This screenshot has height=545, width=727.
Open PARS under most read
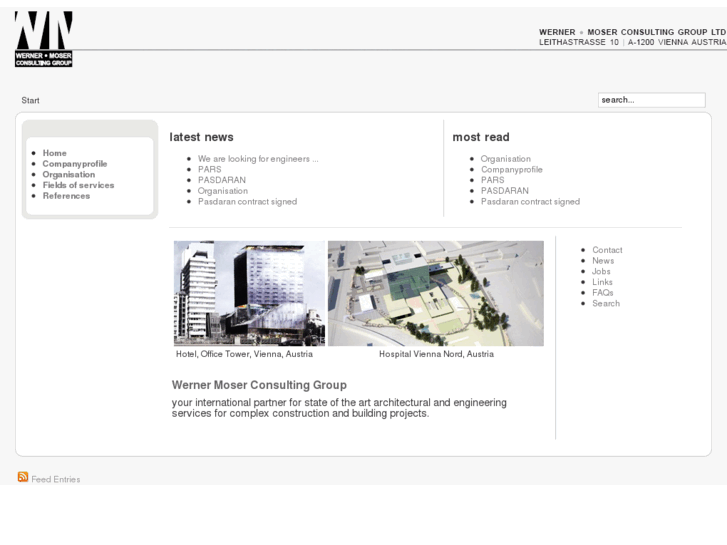(x=492, y=180)
